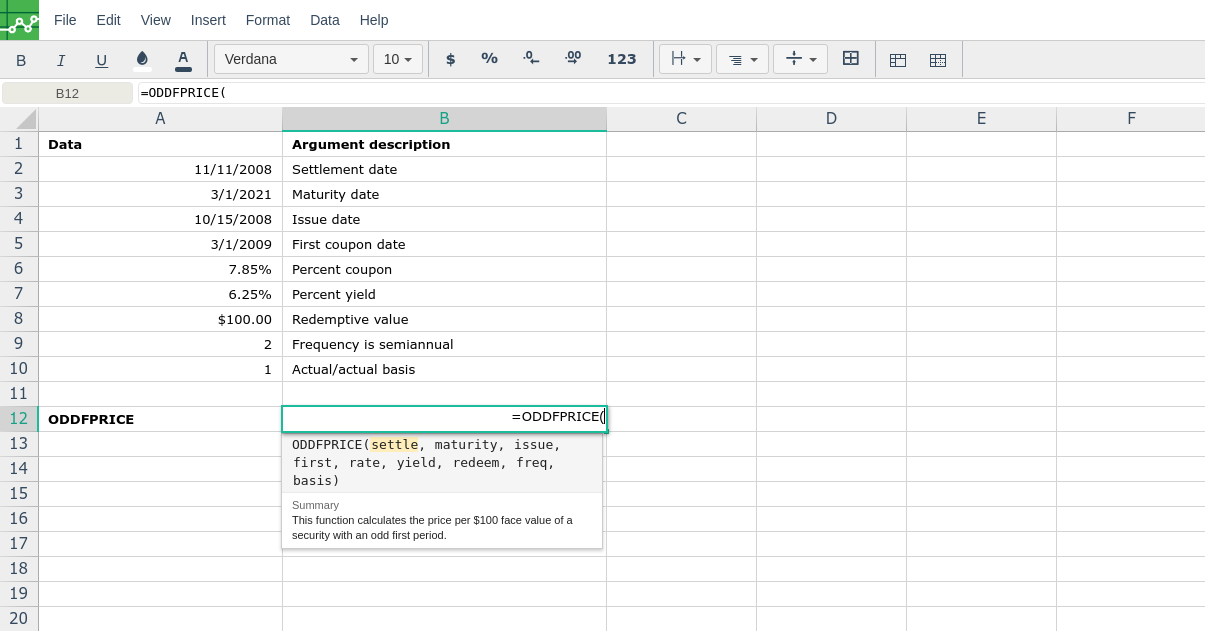Open the 123 number format options
The height and width of the screenshot is (631, 1205).
tap(621, 59)
